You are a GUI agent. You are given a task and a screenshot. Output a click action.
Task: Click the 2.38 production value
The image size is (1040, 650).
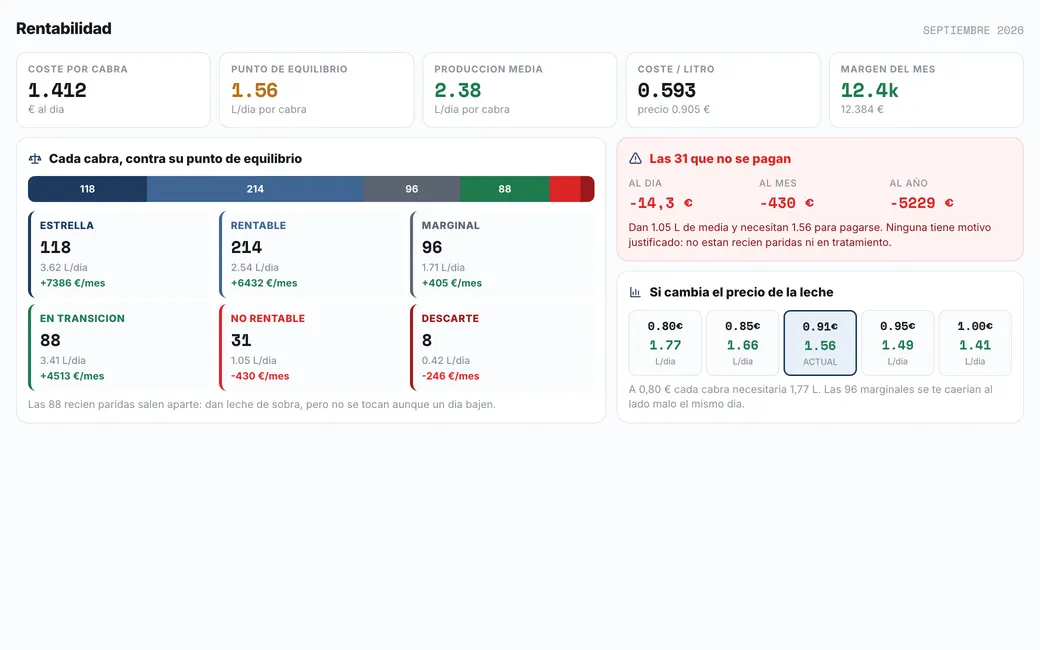click(458, 90)
